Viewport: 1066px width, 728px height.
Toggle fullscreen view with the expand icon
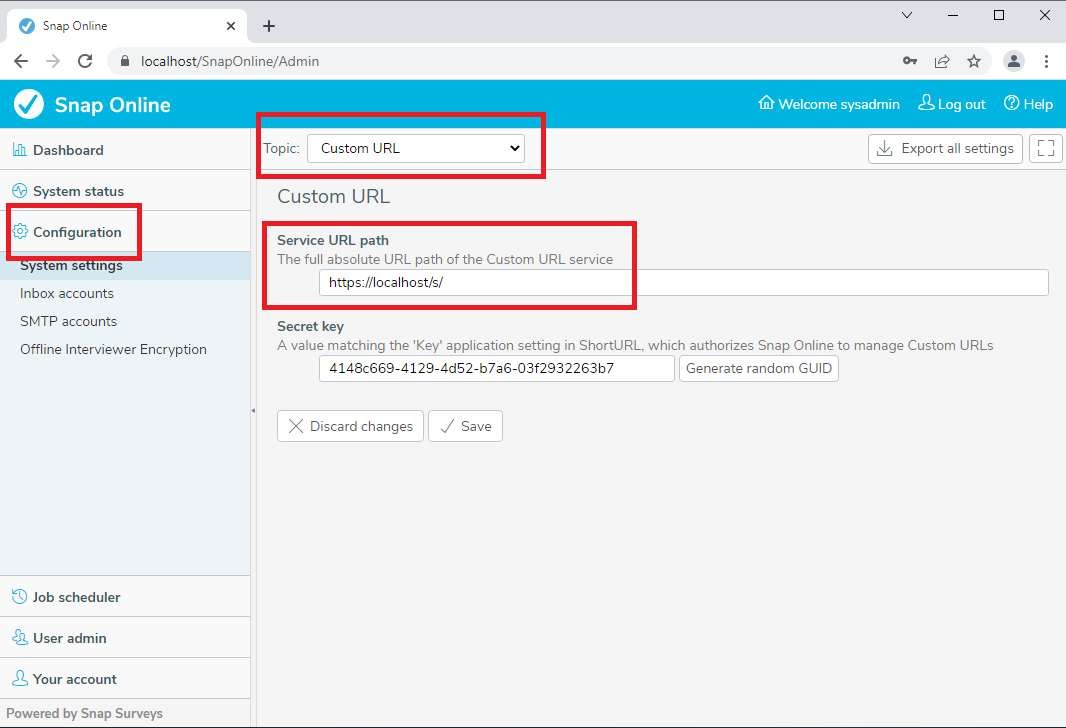click(x=1046, y=149)
